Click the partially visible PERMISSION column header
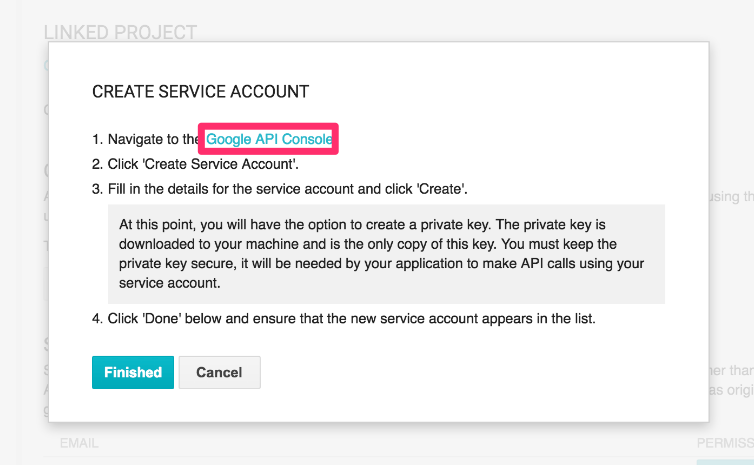This screenshot has height=465, width=754. click(724, 442)
